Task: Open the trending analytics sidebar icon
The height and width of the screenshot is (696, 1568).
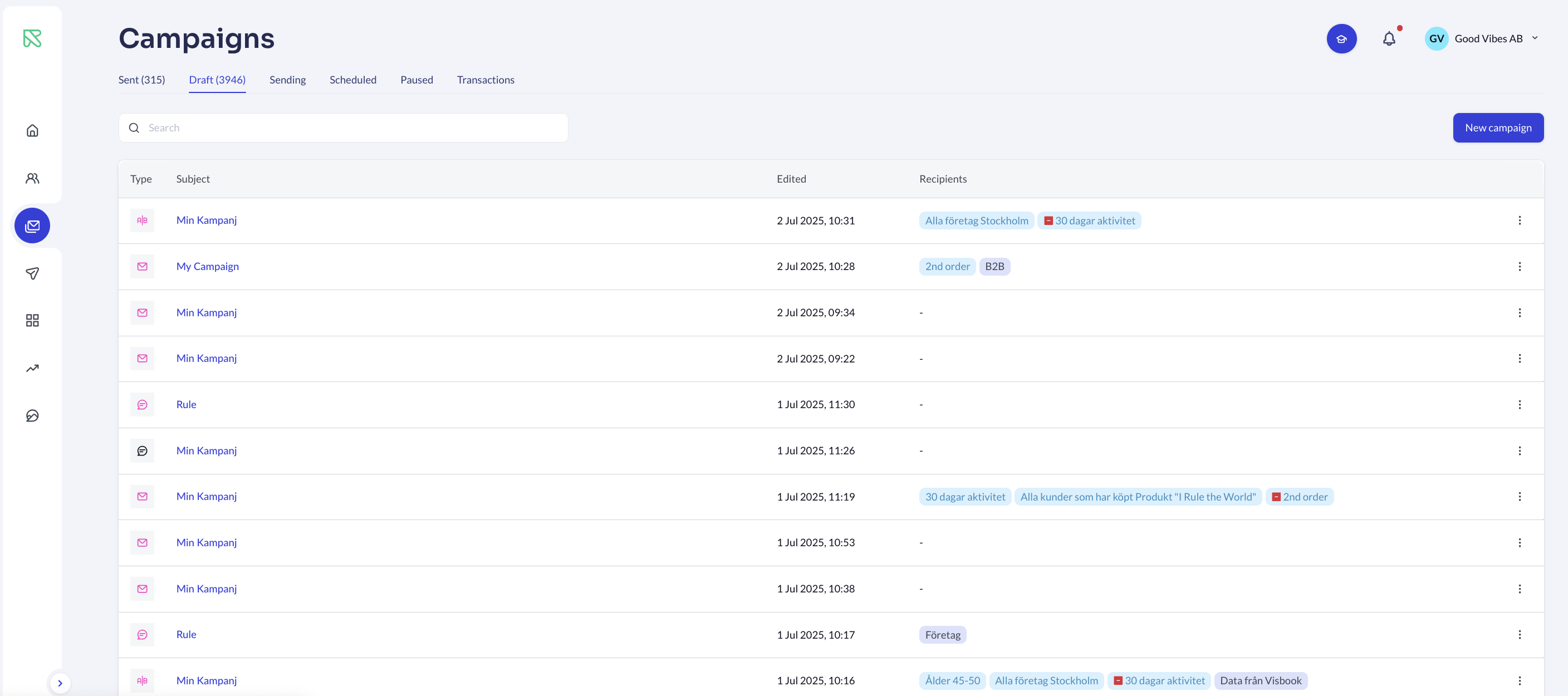Action: 32,368
